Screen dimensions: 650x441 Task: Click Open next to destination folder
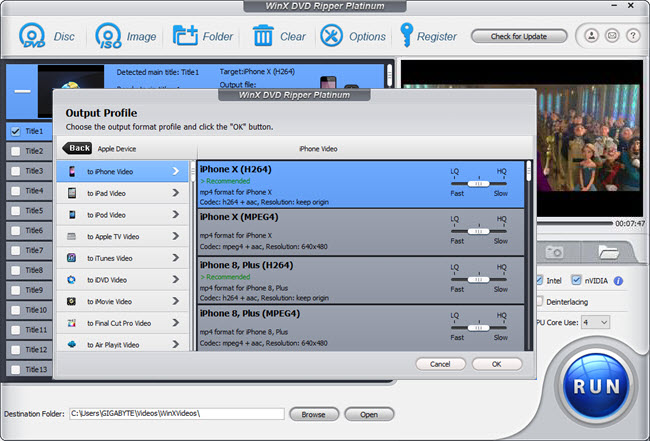click(369, 414)
